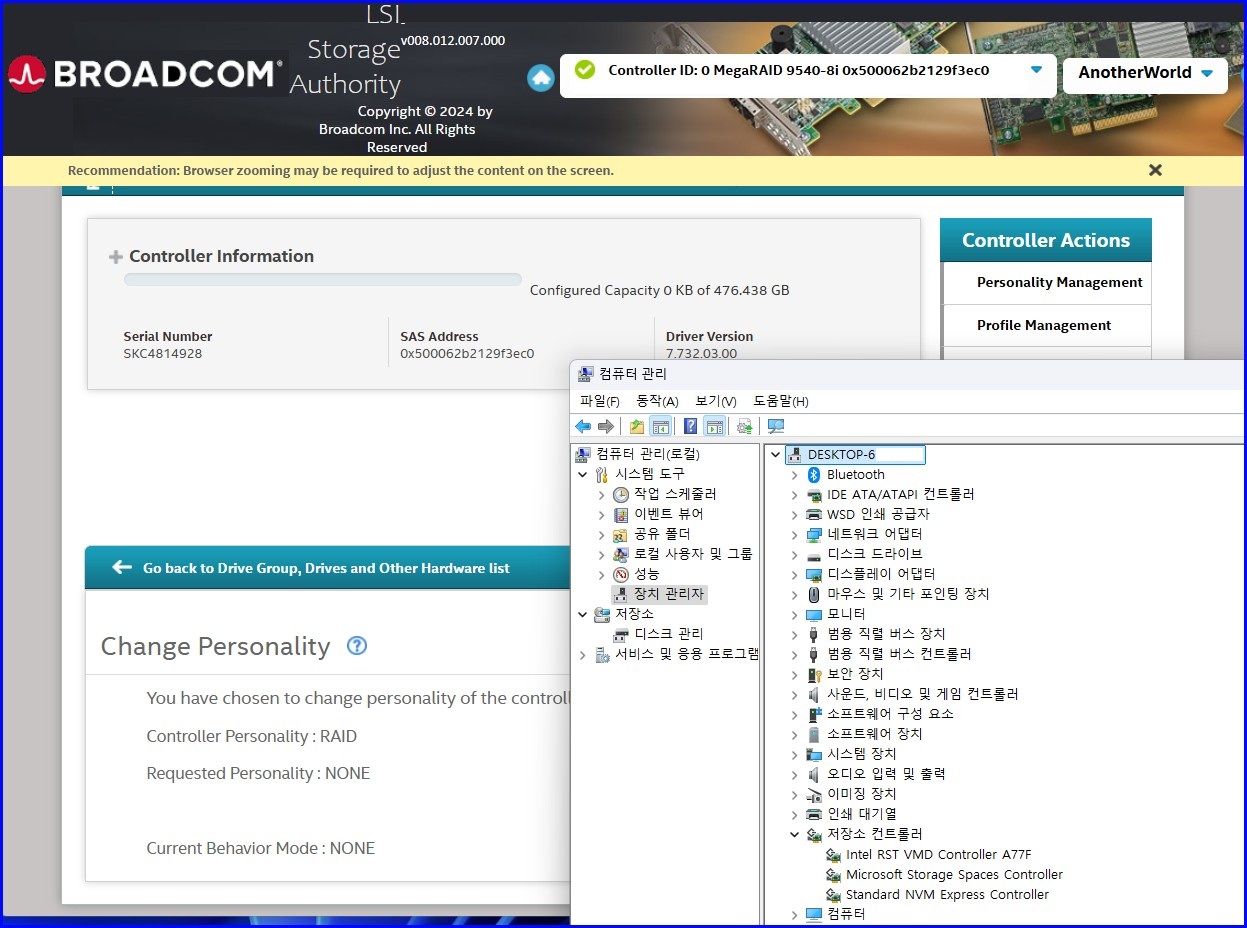Go to LSI Storage Authority home icon
This screenshot has height=928, width=1247.
tap(541, 78)
